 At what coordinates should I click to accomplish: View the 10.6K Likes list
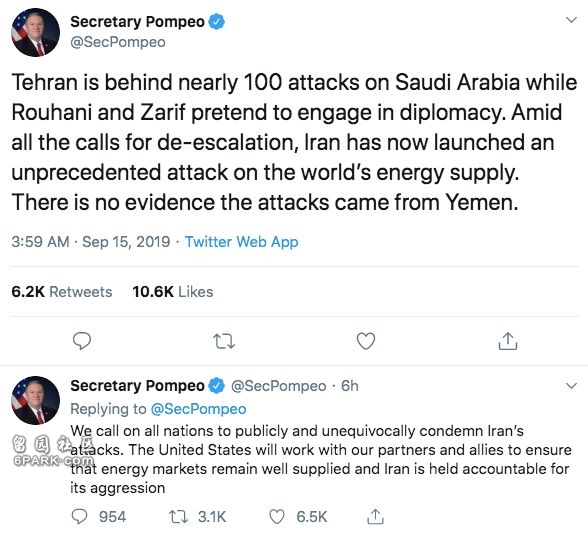[172, 292]
